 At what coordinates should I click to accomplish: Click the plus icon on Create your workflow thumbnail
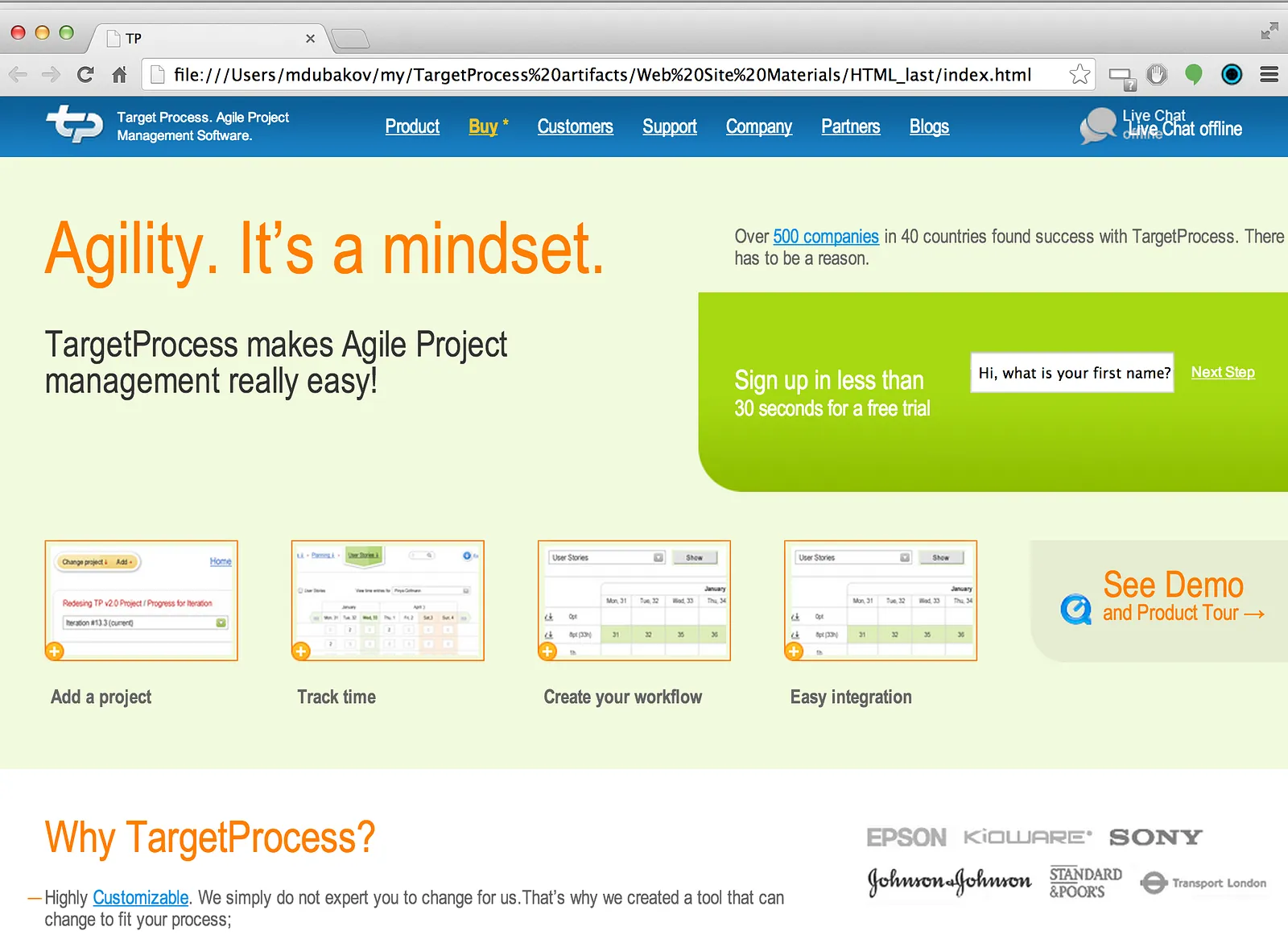[x=547, y=651]
